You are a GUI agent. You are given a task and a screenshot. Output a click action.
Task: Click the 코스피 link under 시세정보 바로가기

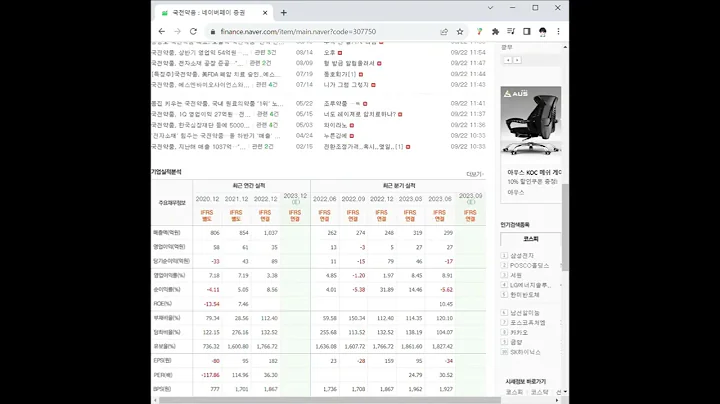pos(514,392)
